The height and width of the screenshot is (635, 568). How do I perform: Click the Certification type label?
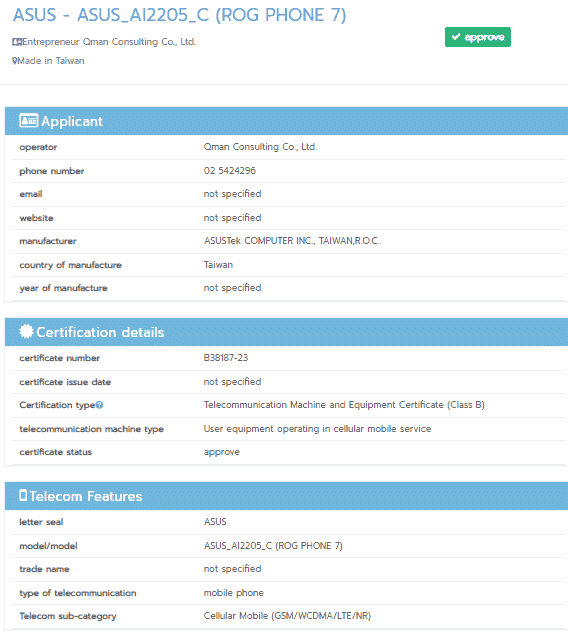[57, 405]
